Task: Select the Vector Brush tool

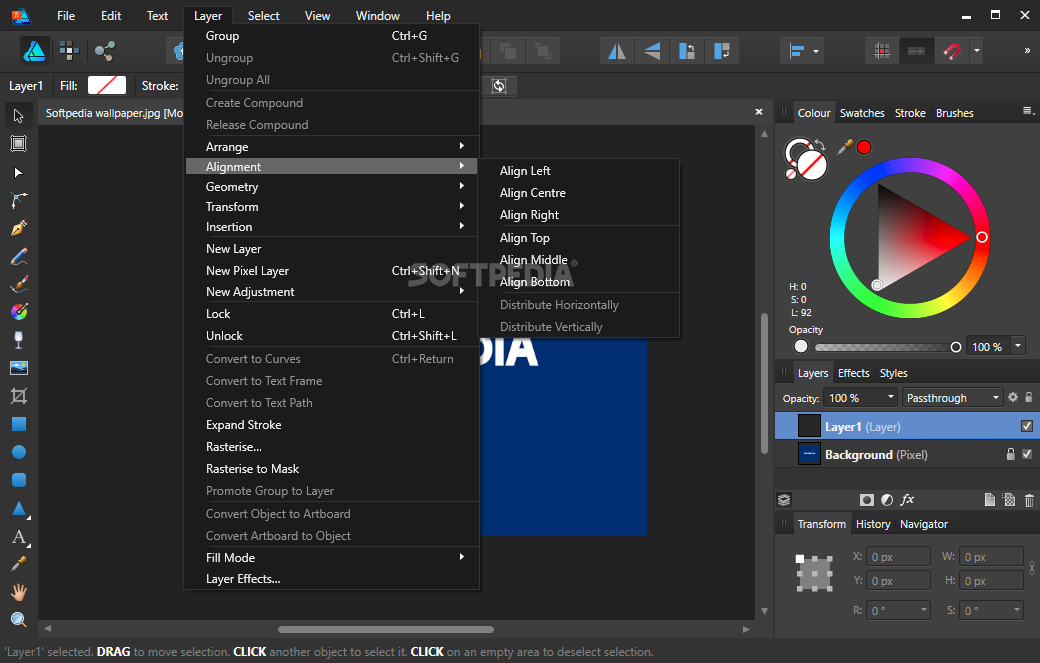Action: pyautogui.click(x=19, y=284)
